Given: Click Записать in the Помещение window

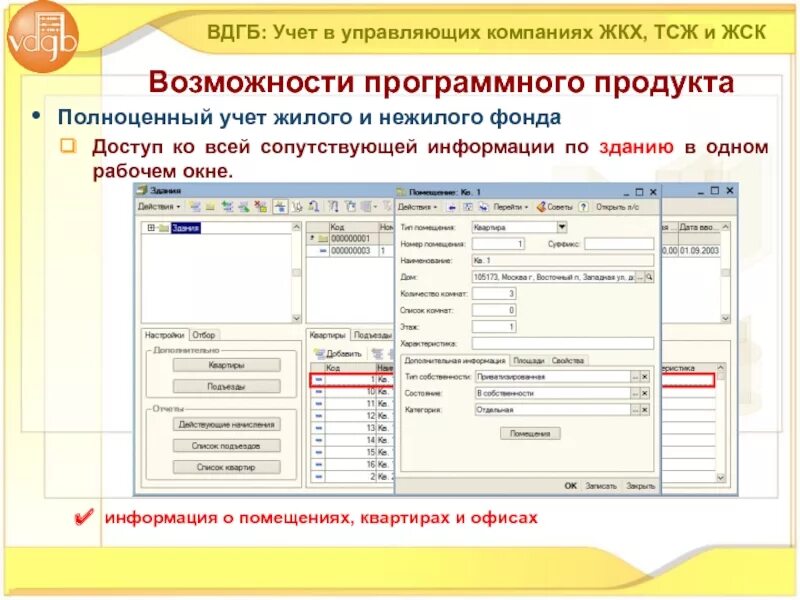Looking at the screenshot, I should coord(601,486).
